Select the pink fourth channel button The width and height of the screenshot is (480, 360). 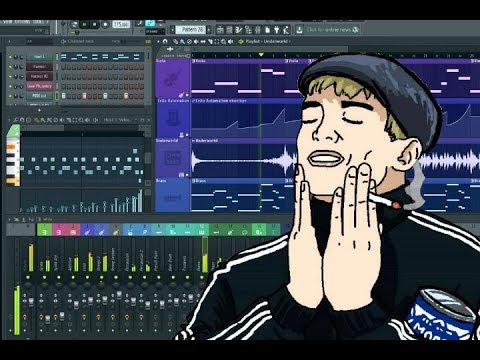[x=39, y=86]
